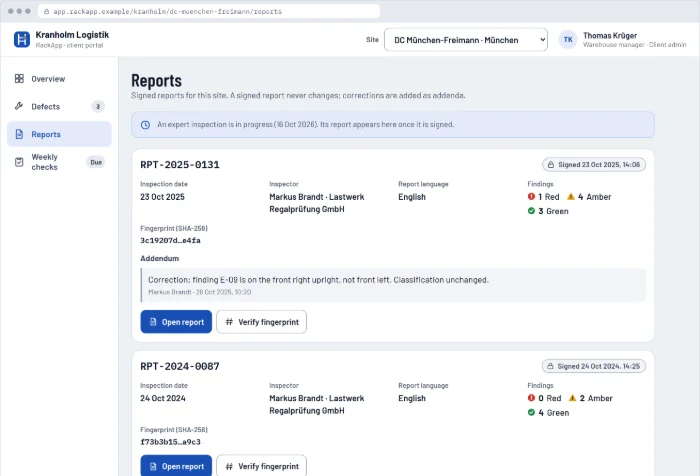Verify fingerprint for RPT-2024-0087
Screen dimensions: 700x476
coord(262,466)
